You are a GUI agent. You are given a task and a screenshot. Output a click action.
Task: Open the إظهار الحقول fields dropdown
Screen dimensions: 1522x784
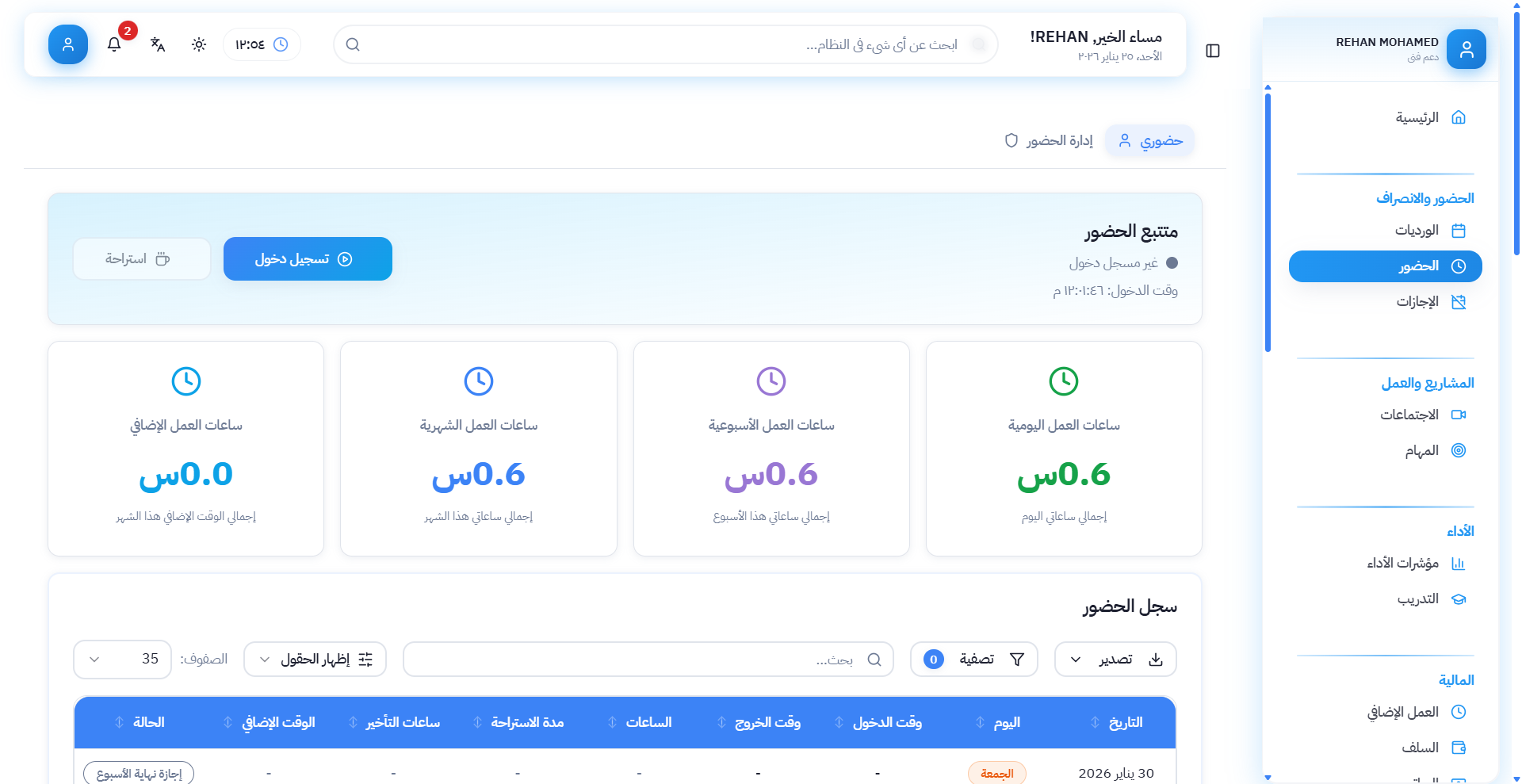315,660
